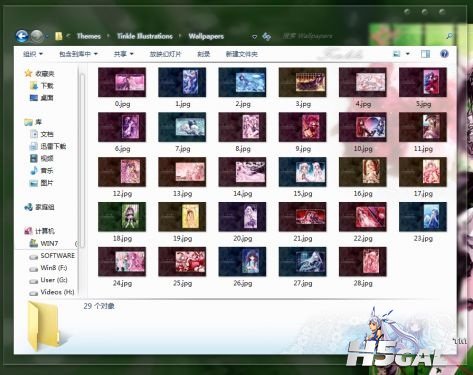473x375 pixels.
Task: Select the 7.jpg thumbnail
Action: pos(182,127)
